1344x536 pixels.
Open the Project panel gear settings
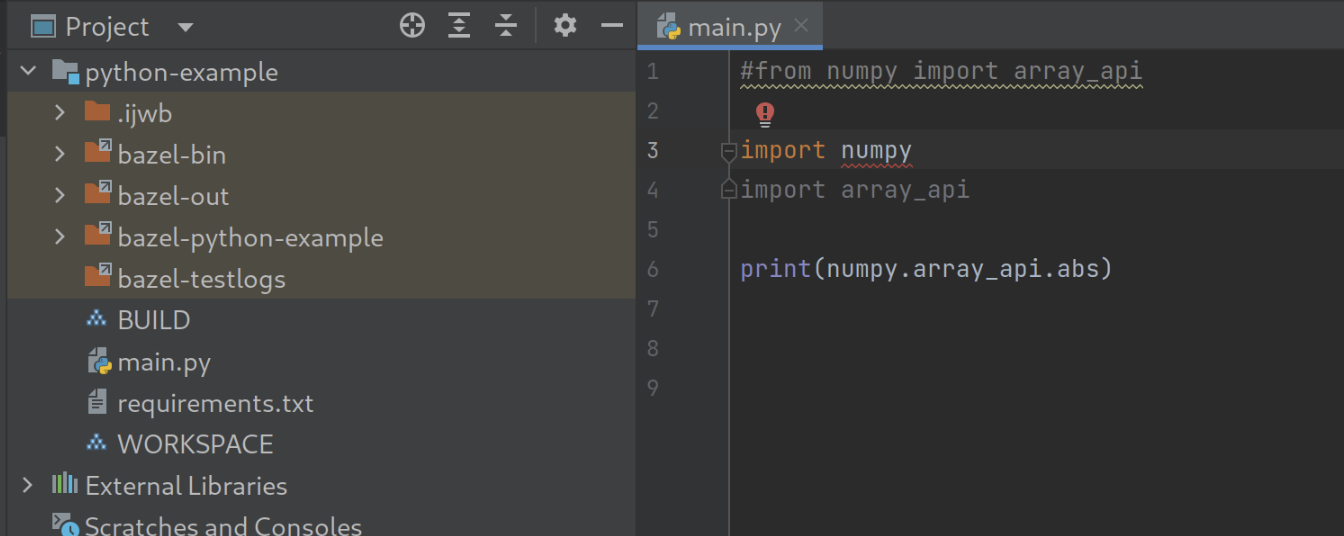coord(565,25)
